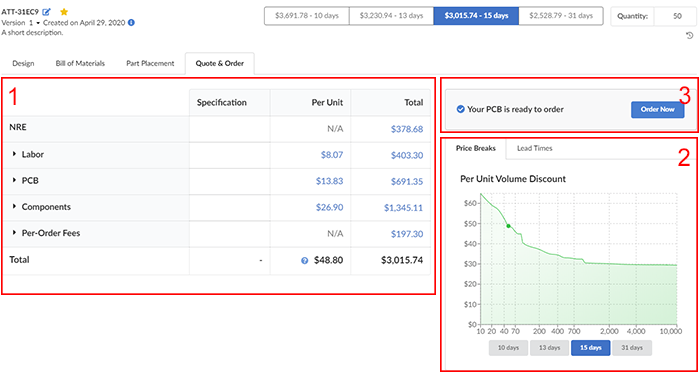Click the green data point on the discount chart
This screenshot has width=700, height=377.
tap(508, 226)
